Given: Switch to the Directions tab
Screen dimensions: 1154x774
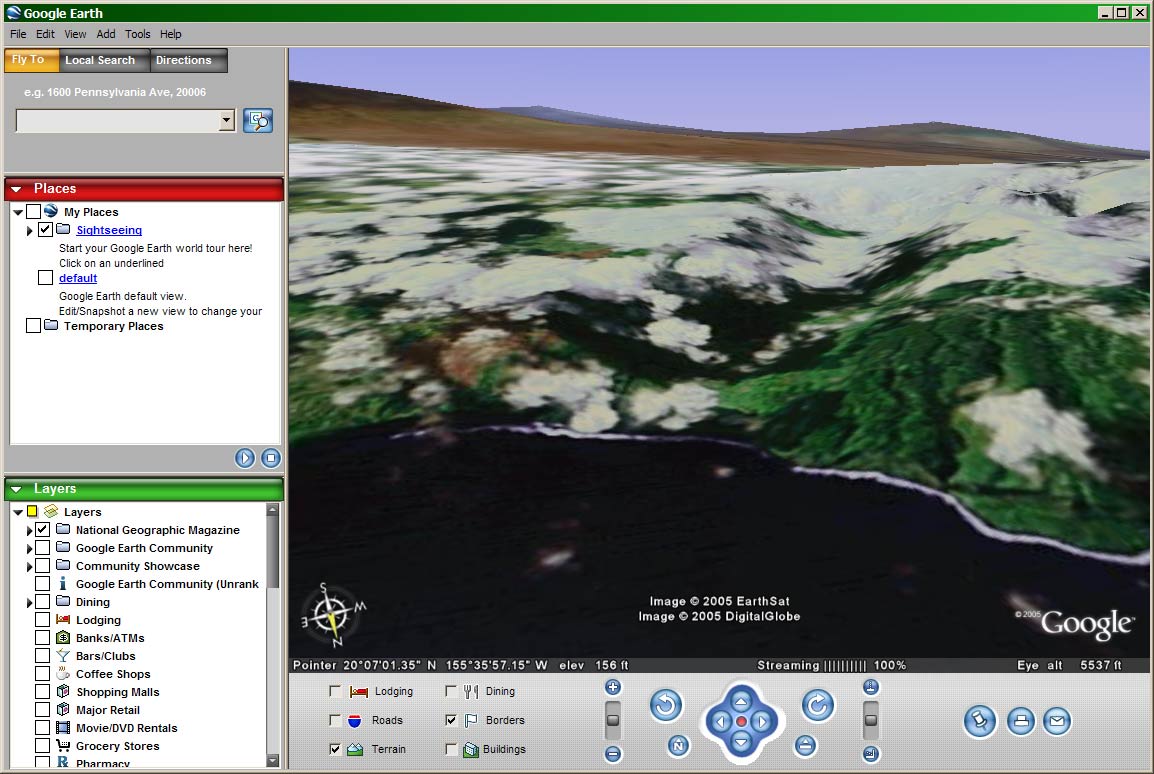Looking at the screenshot, I should (184, 60).
